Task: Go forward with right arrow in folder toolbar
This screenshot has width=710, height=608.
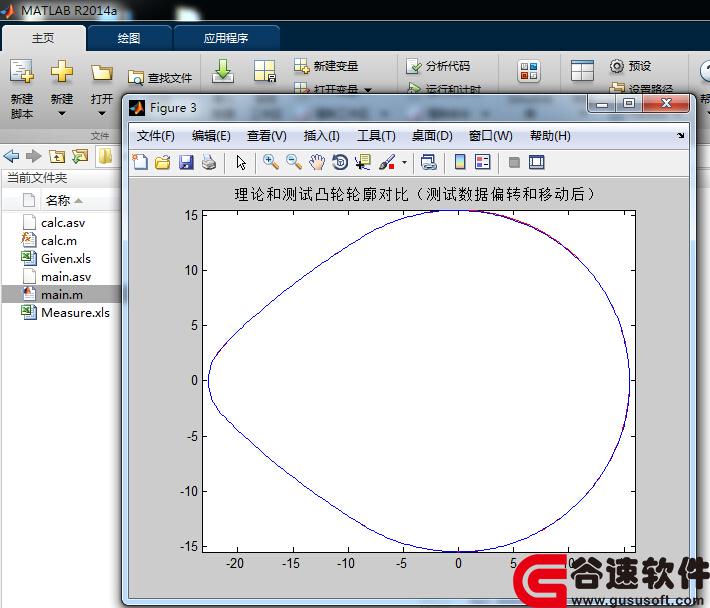Action: point(34,157)
